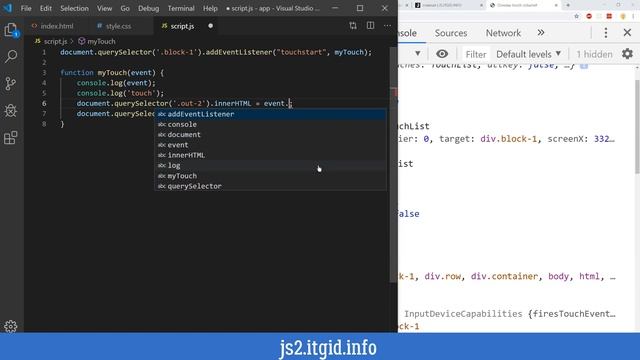Open the Explorer view in the activity bar

[x=11, y=30]
